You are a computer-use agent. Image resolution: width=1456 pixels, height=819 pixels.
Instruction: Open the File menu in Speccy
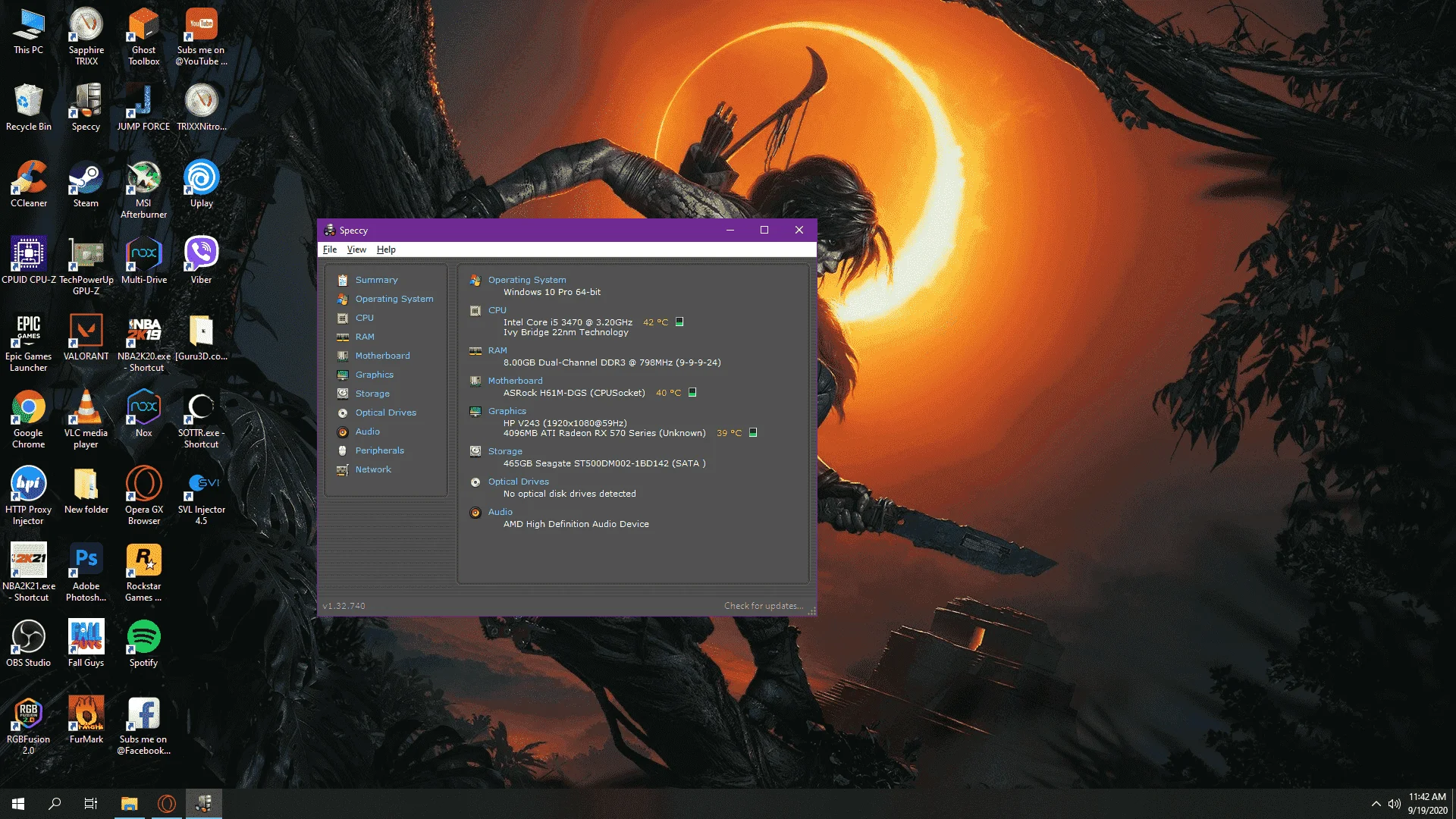(330, 249)
